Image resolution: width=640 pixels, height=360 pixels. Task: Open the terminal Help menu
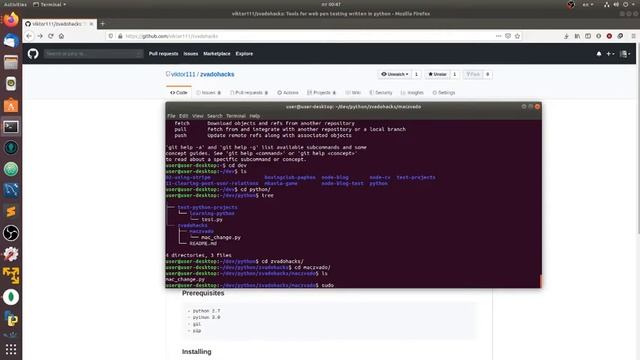tap(255, 116)
